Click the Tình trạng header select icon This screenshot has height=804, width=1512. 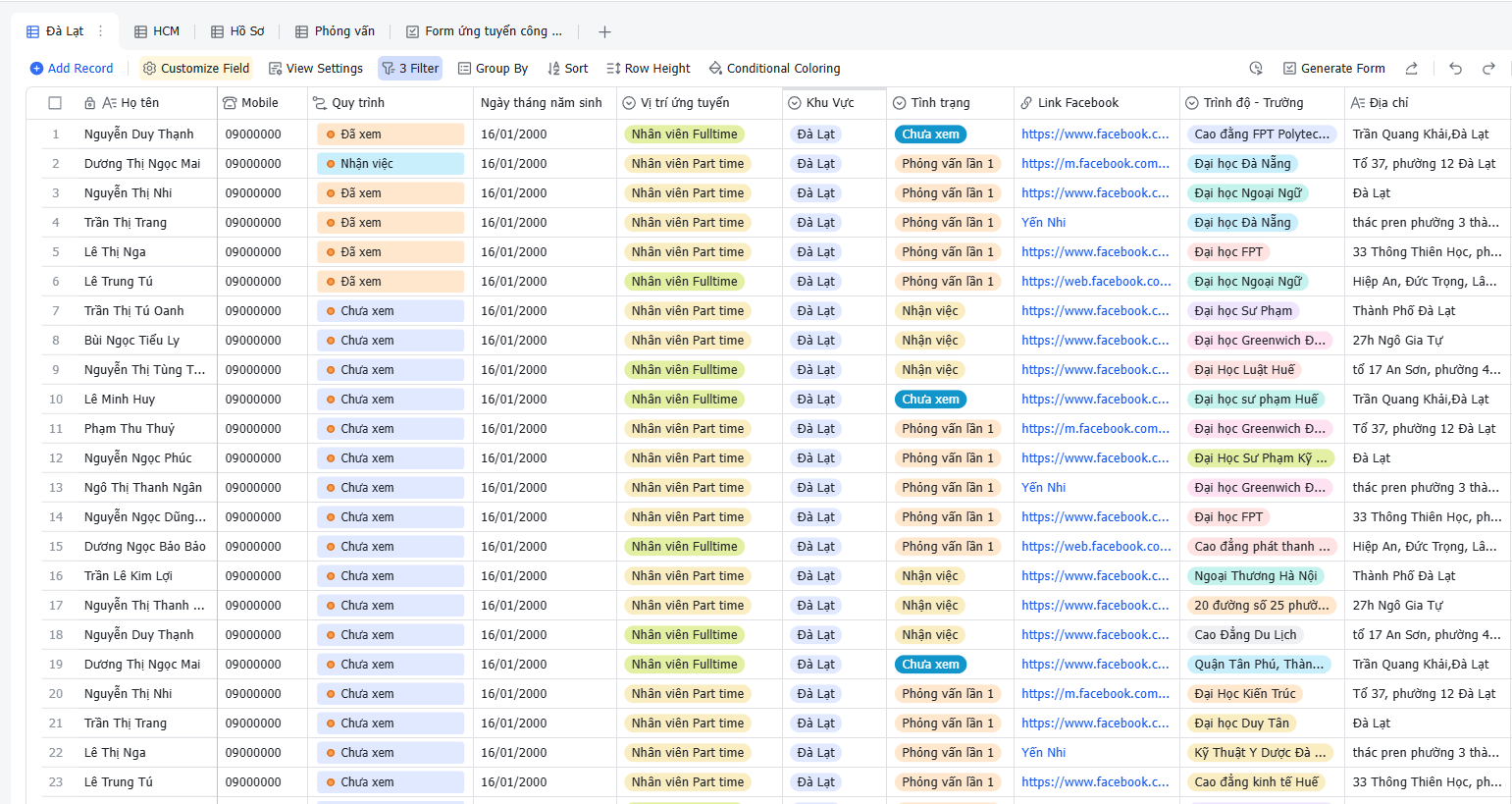pos(900,103)
